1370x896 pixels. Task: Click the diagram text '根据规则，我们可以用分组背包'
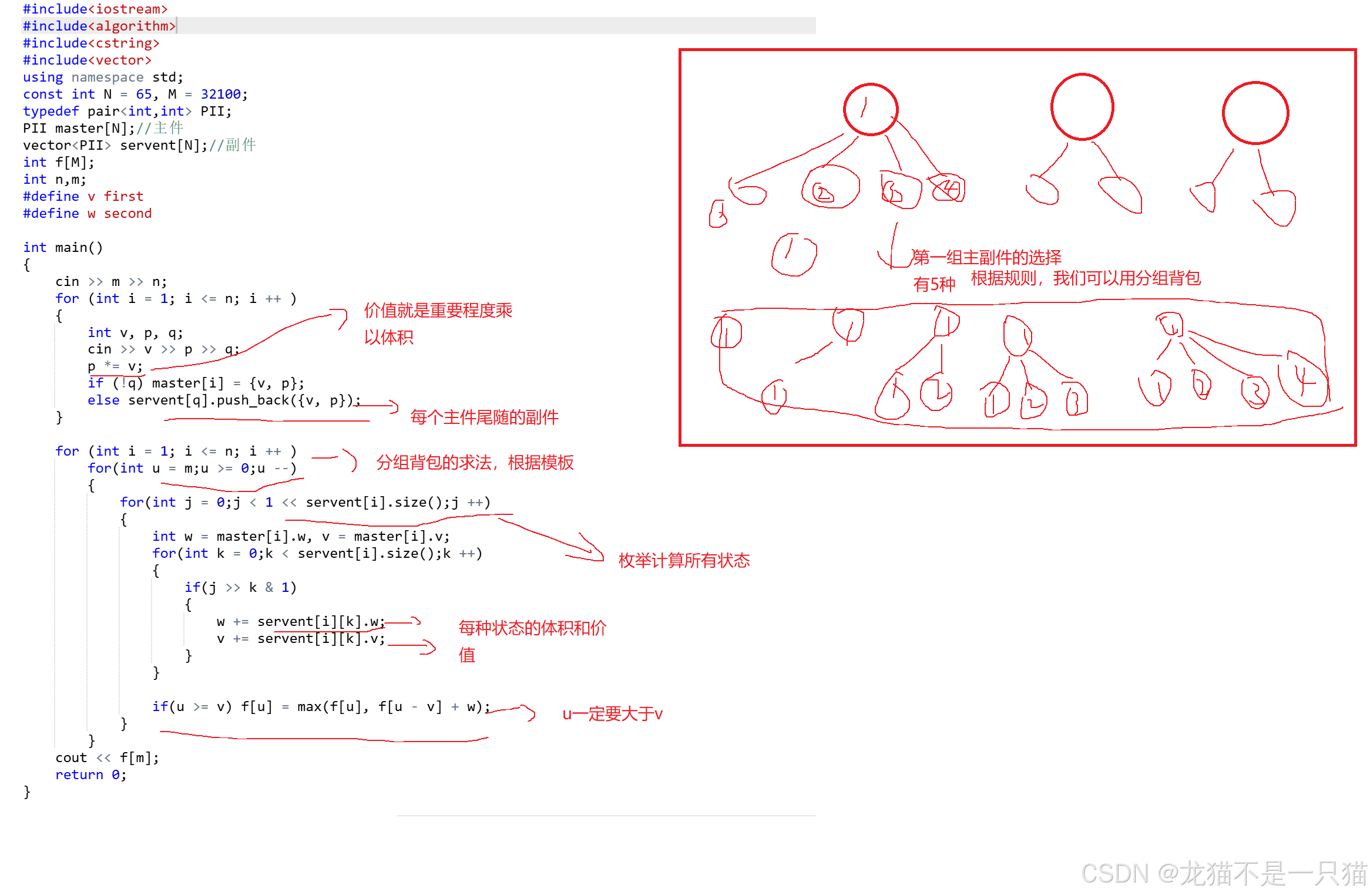tap(1085, 278)
